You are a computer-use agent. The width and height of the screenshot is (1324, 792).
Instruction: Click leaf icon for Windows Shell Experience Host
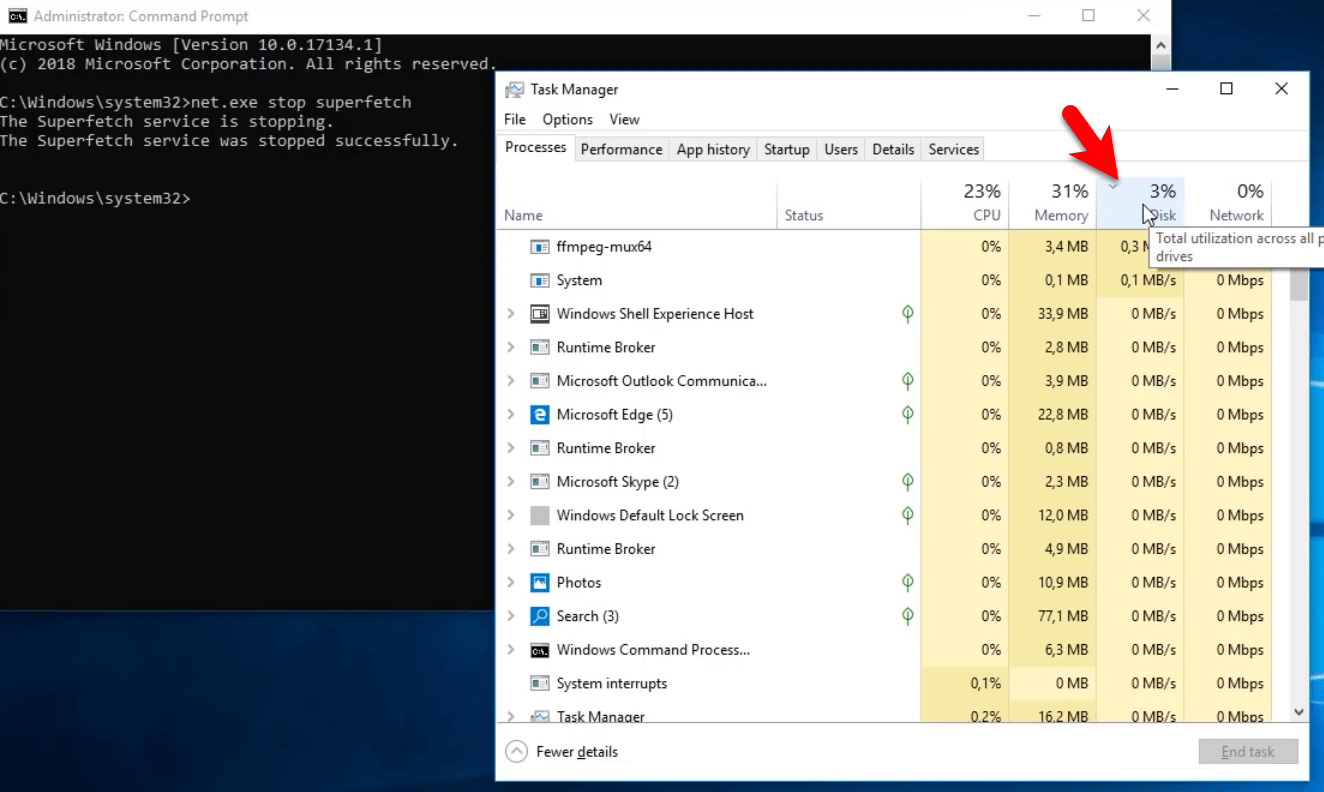pos(908,313)
